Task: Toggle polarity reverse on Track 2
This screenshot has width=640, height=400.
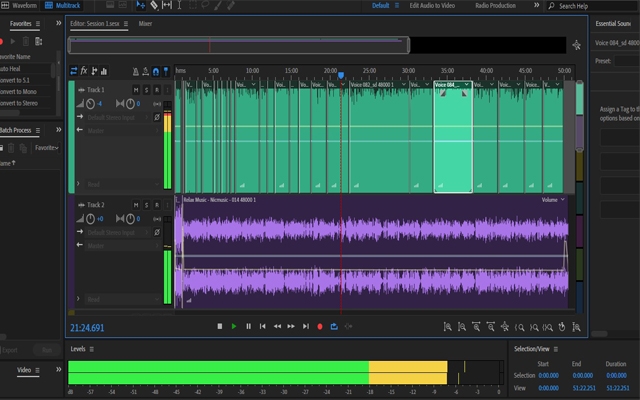Action: 157,232
